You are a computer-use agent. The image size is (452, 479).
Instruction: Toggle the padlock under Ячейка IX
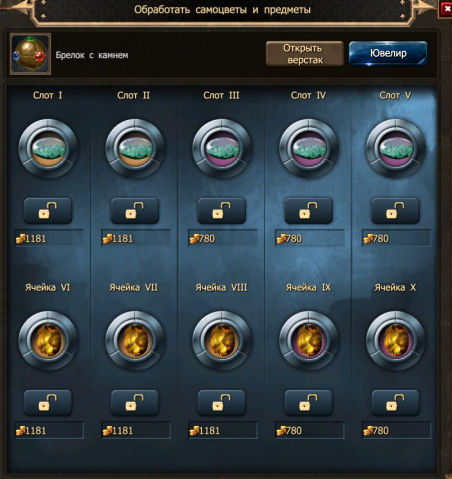click(308, 403)
